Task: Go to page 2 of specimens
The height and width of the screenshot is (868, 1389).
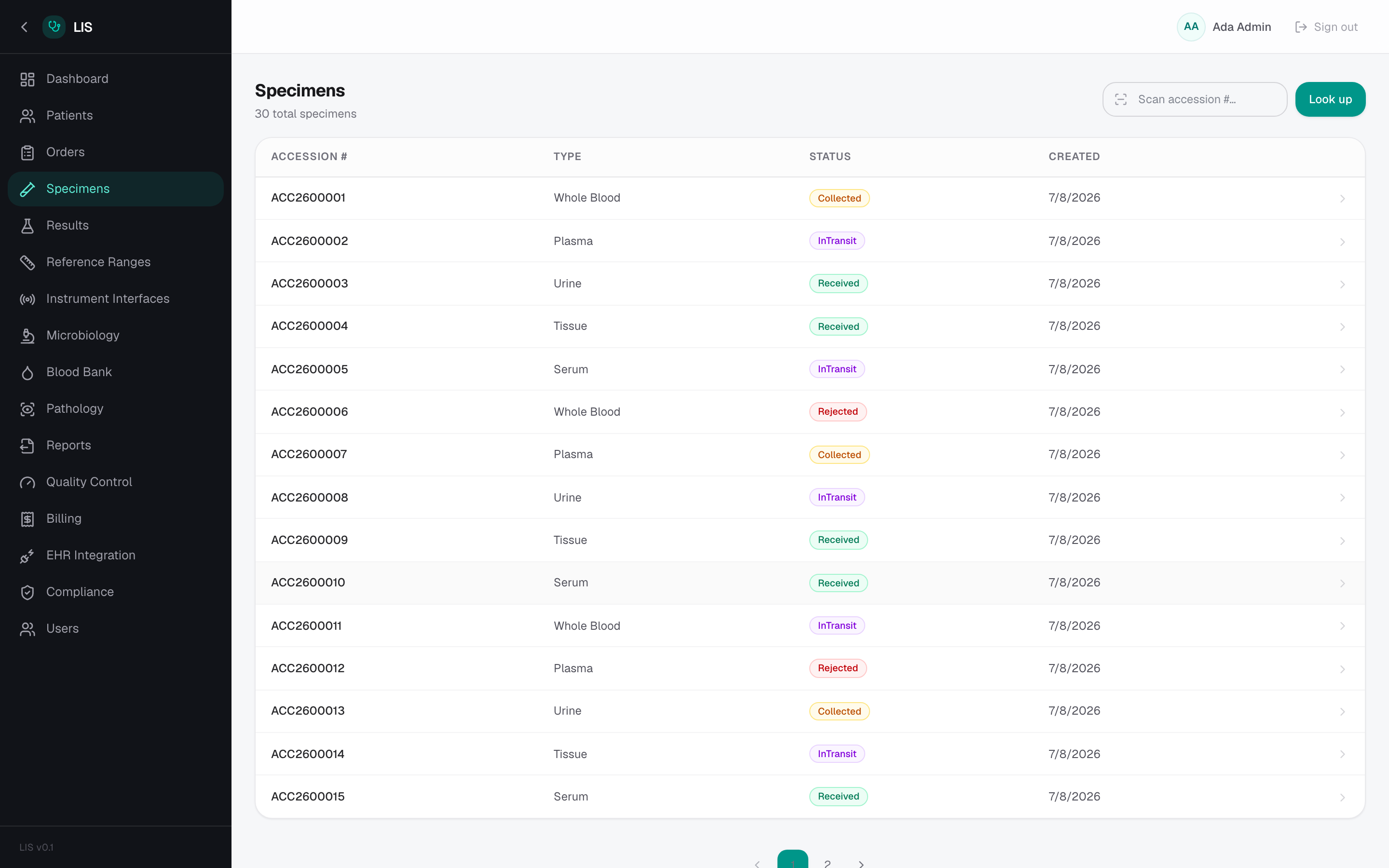Action: click(x=827, y=862)
